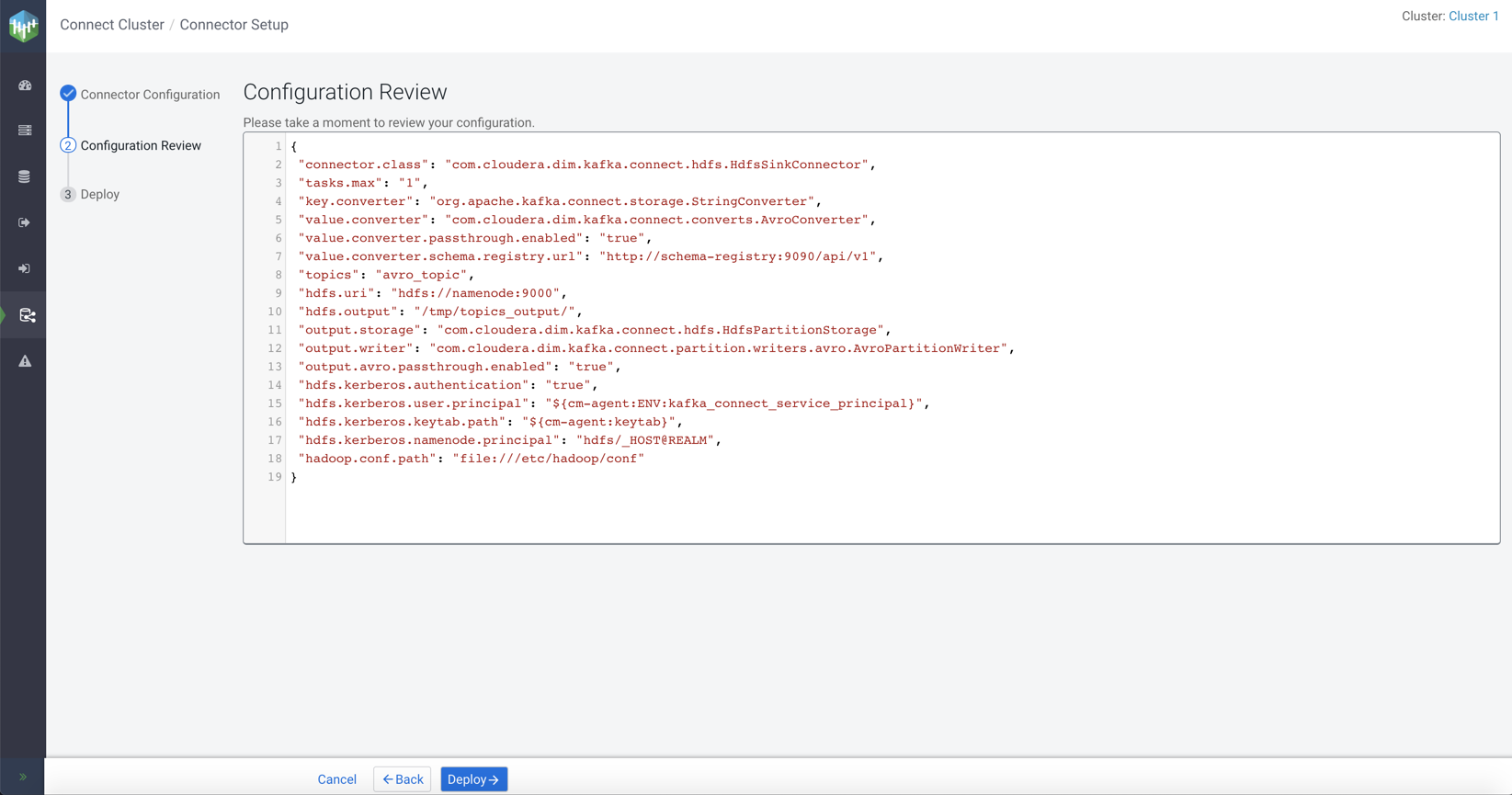Click the "output.storage" line
The height and width of the screenshot is (795, 1512).
coord(595,330)
